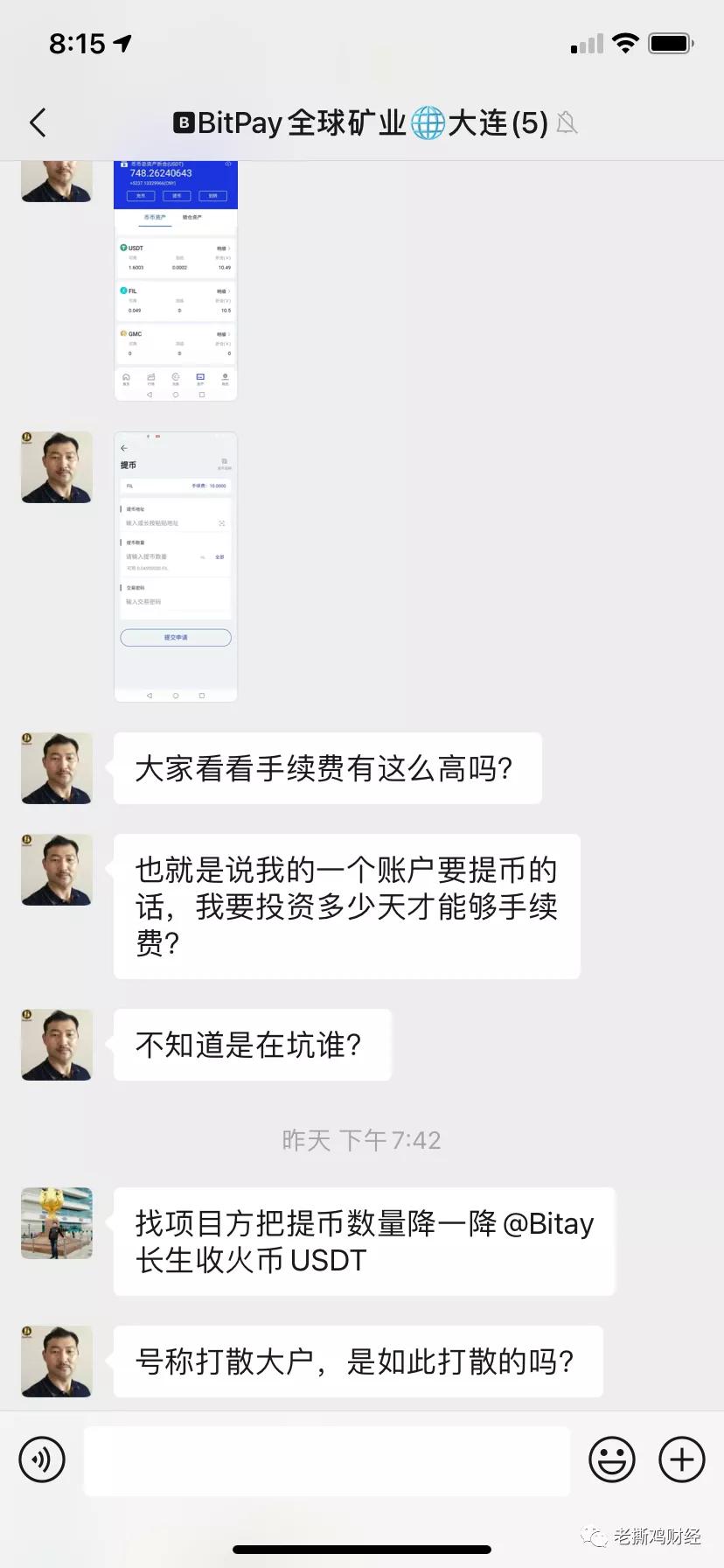Image resolution: width=724 pixels, height=1568 pixels.
Task: Tap the globe emoji in group title
Action: click(x=428, y=122)
